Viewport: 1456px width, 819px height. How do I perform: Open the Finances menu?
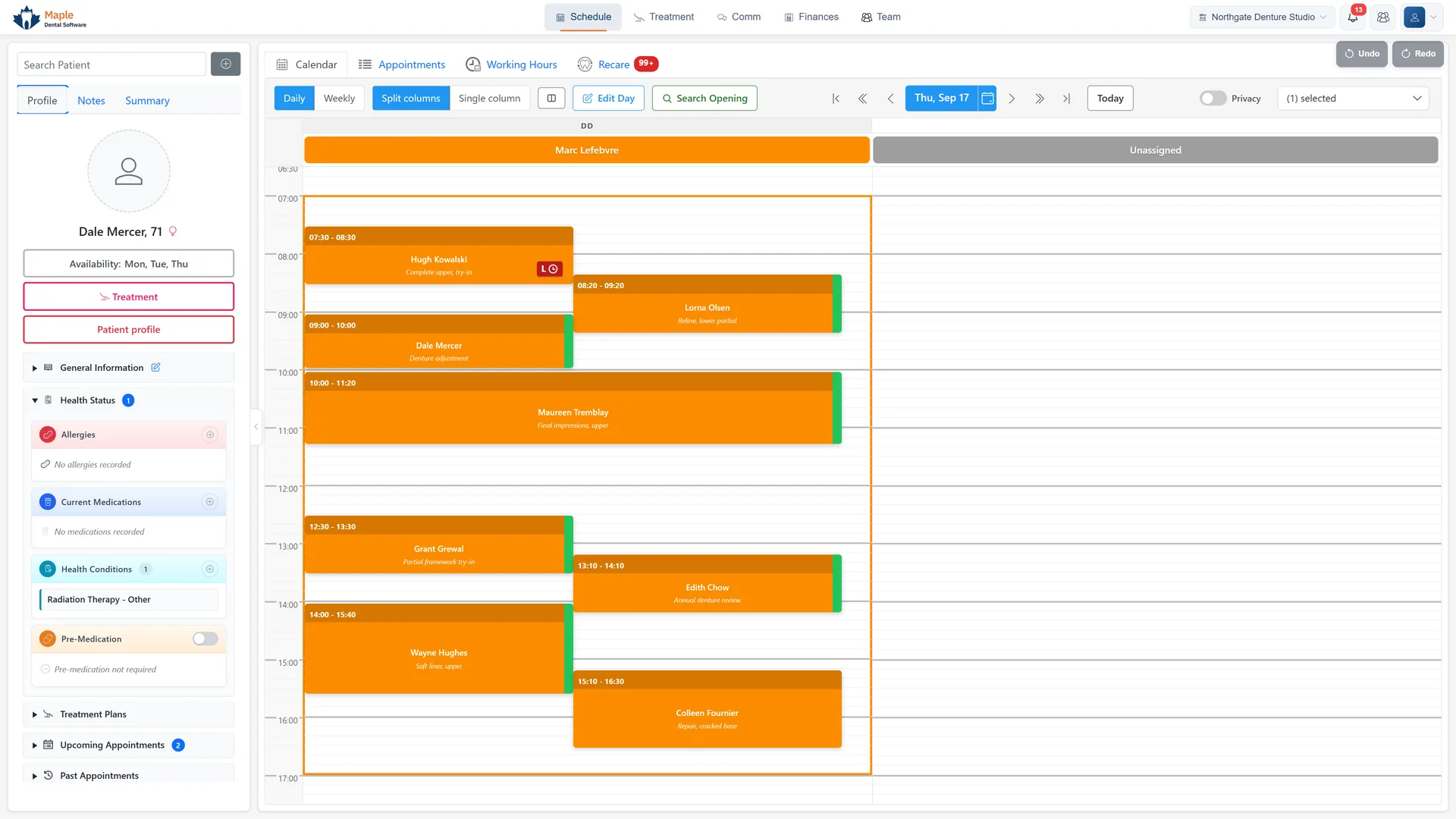pyautogui.click(x=811, y=17)
